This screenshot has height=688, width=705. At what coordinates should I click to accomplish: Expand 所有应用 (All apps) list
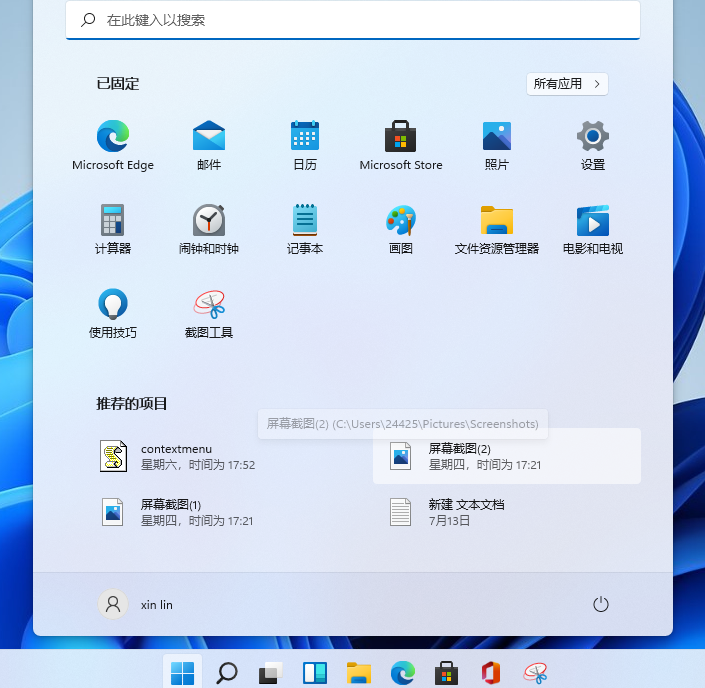(567, 84)
